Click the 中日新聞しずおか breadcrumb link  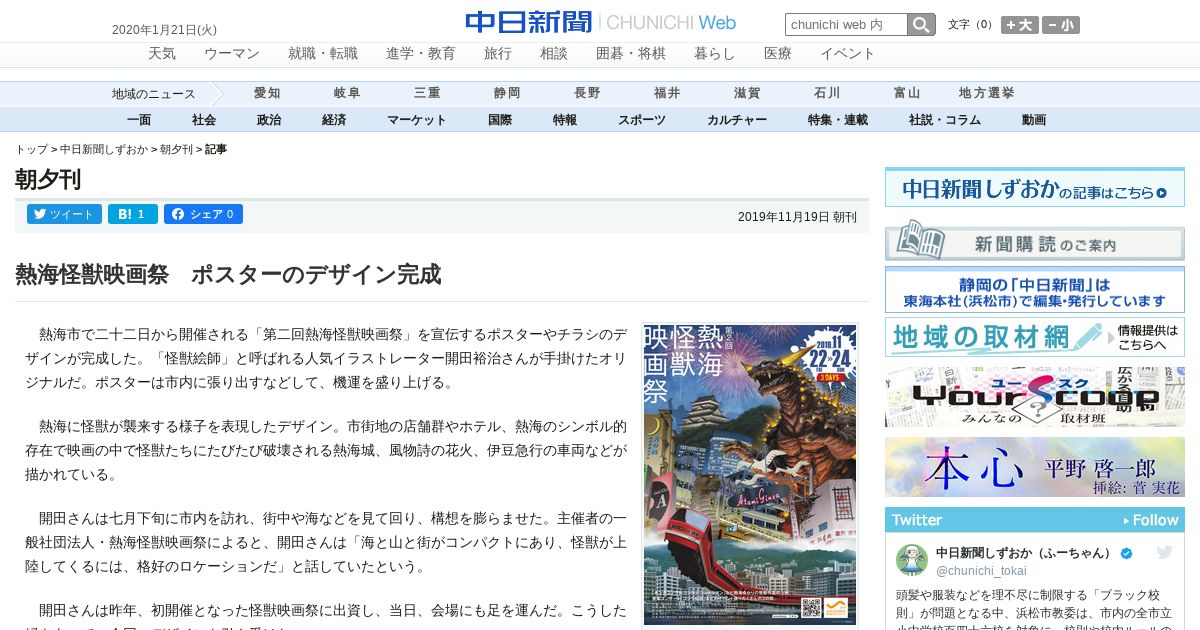(x=104, y=149)
